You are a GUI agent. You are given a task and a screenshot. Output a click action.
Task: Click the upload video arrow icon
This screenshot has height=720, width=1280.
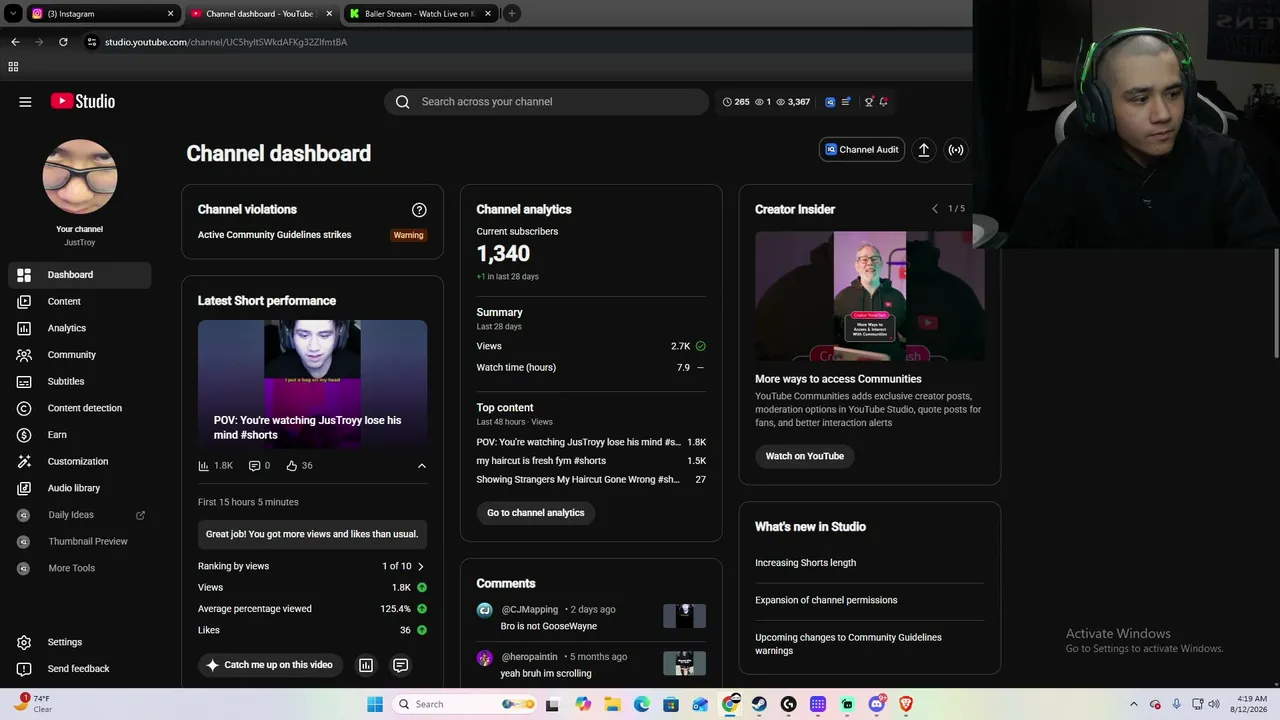[x=924, y=150]
